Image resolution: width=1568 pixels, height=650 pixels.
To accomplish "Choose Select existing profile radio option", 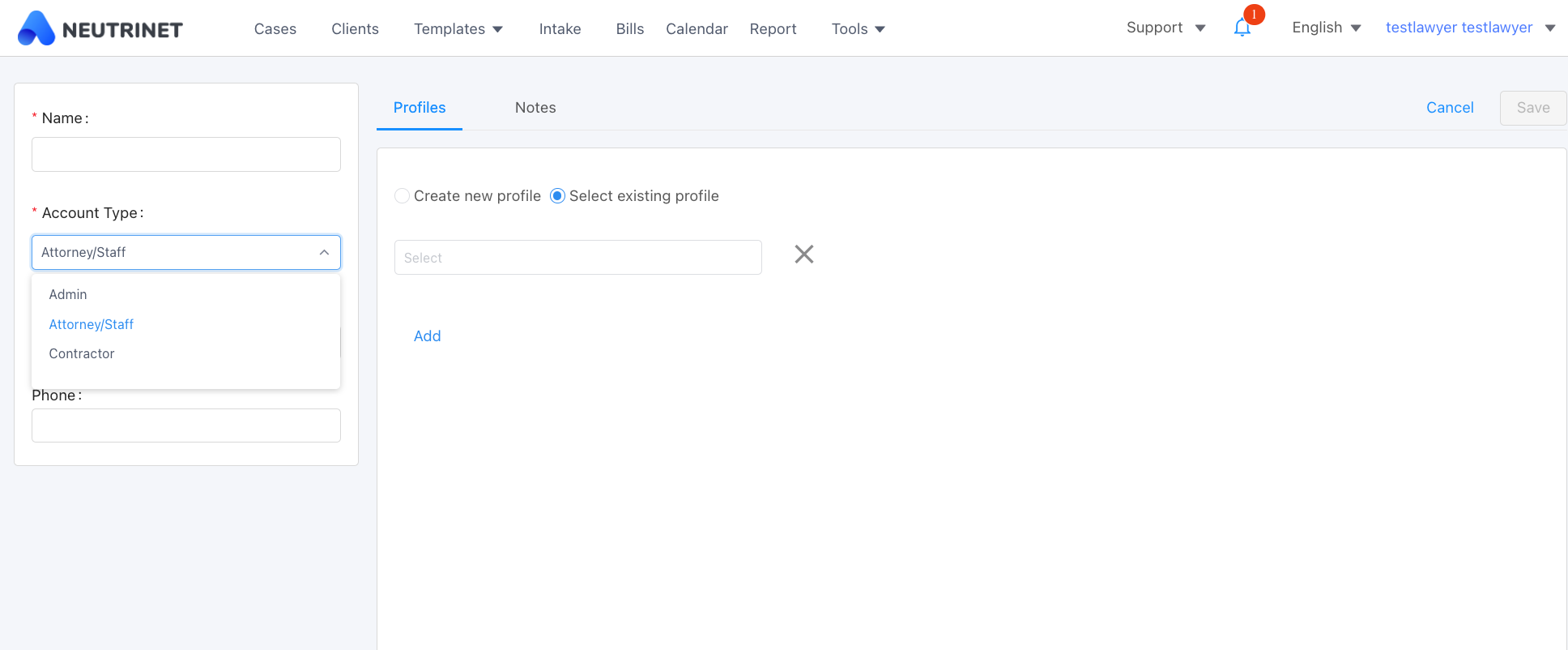I will coord(557,196).
